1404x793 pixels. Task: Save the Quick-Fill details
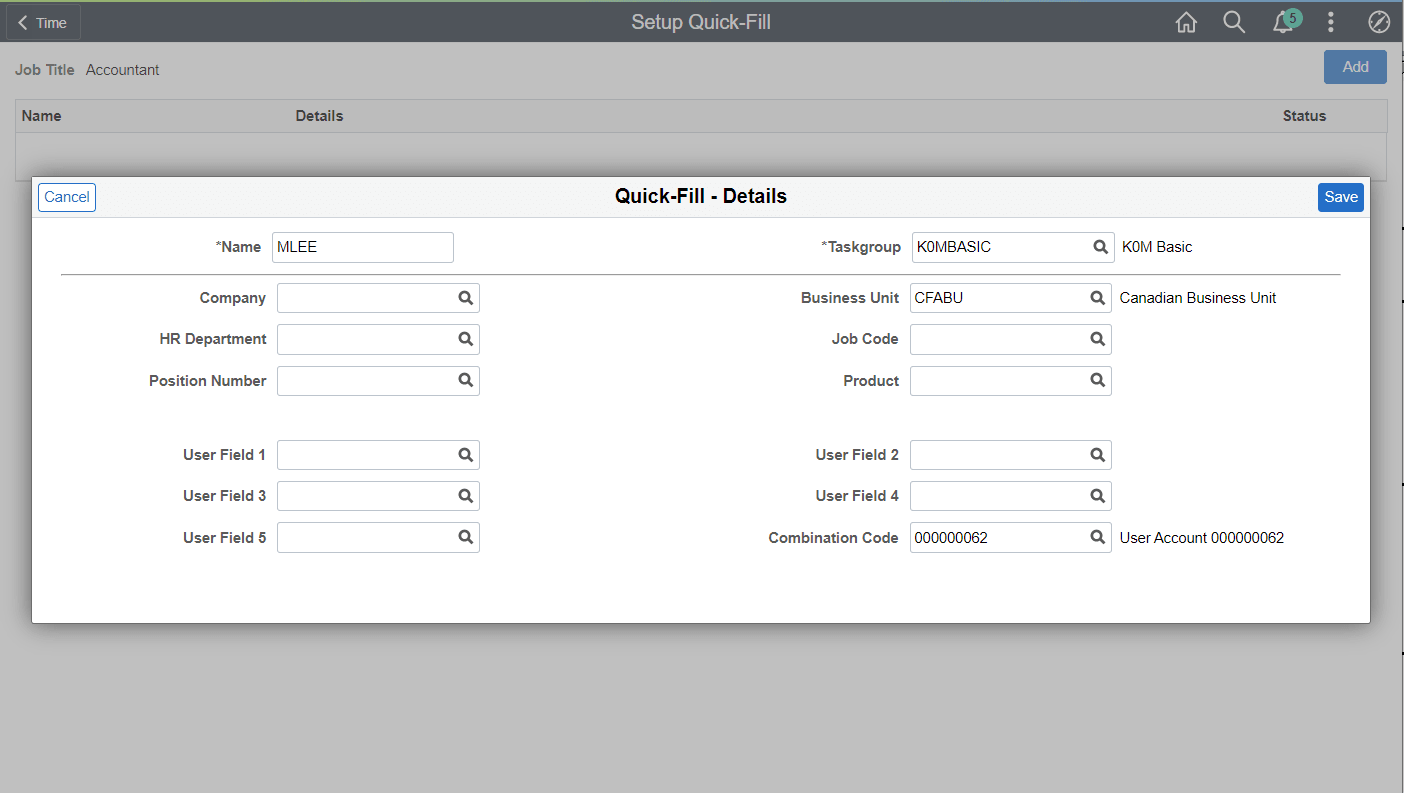(1340, 197)
